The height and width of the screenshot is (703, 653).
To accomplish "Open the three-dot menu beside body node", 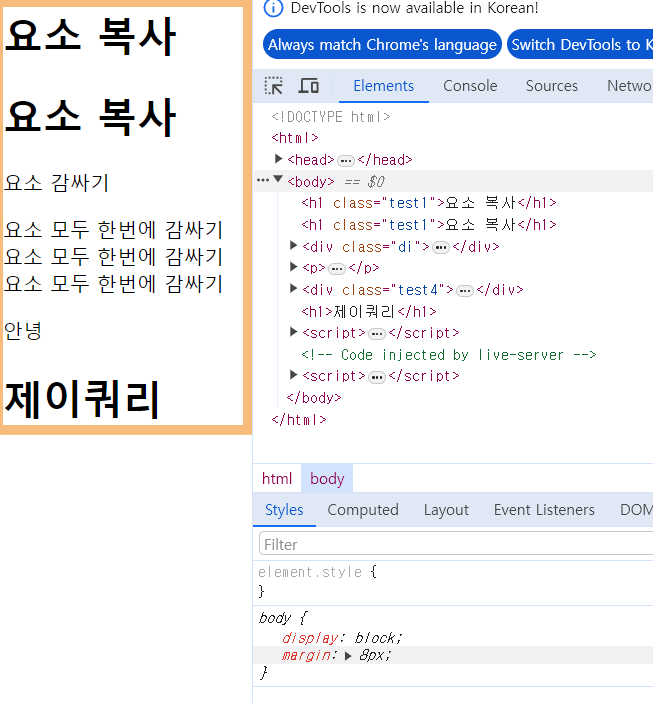I will (263, 180).
